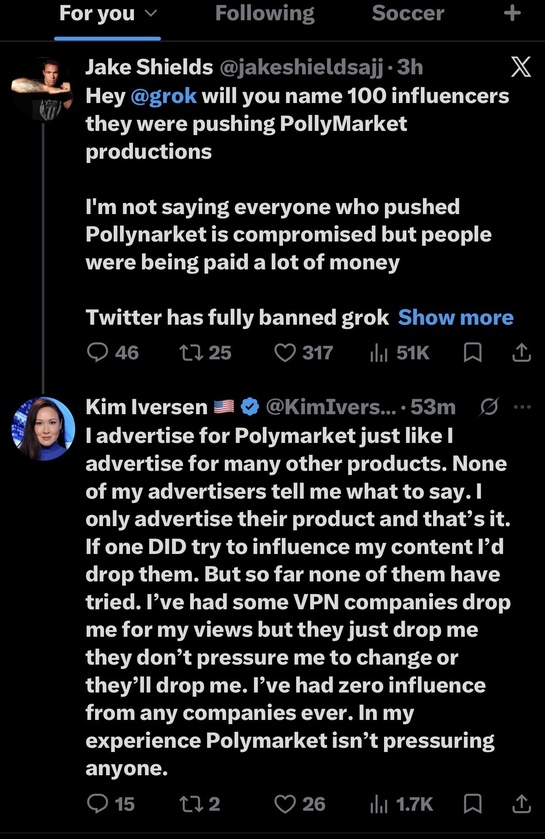Repost Kim Iversen's tweet
Image resolution: width=545 pixels, height=839 pixels.
coord(199,804)
